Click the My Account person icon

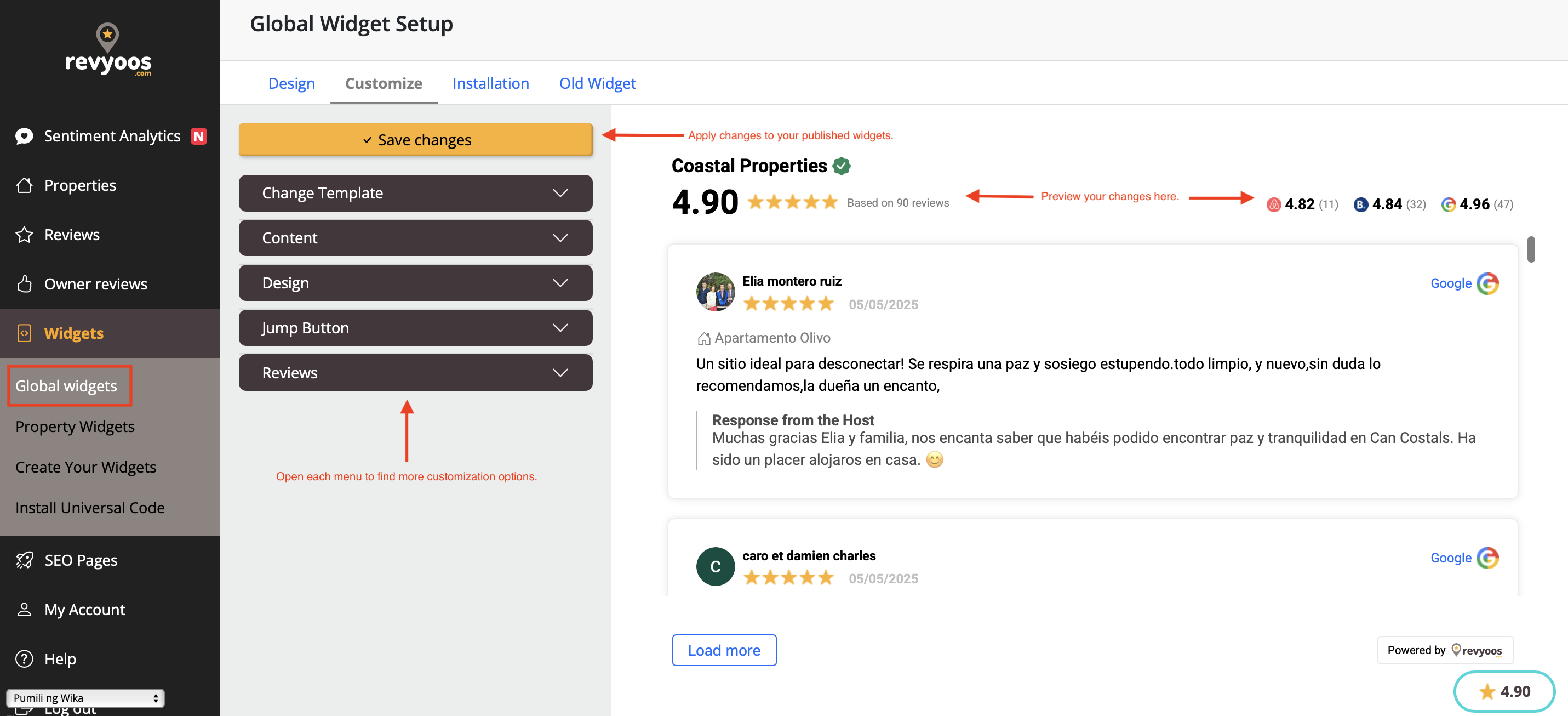tap(24, 609)
